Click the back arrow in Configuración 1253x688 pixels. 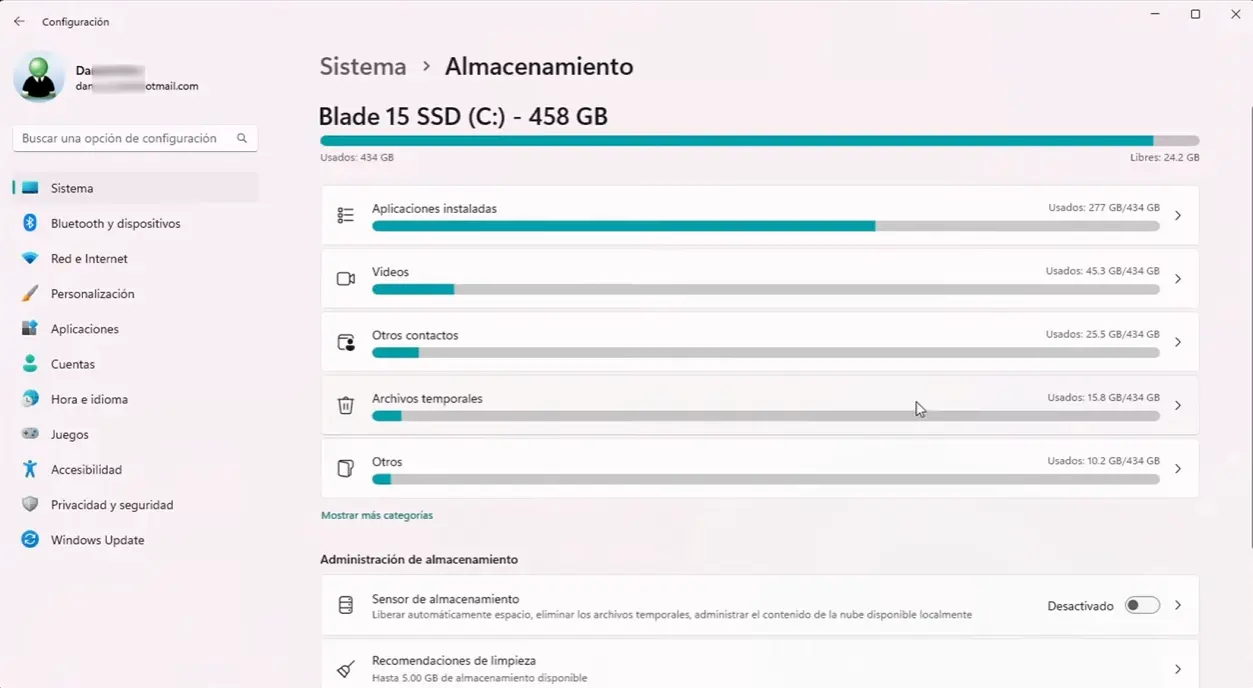18,20
